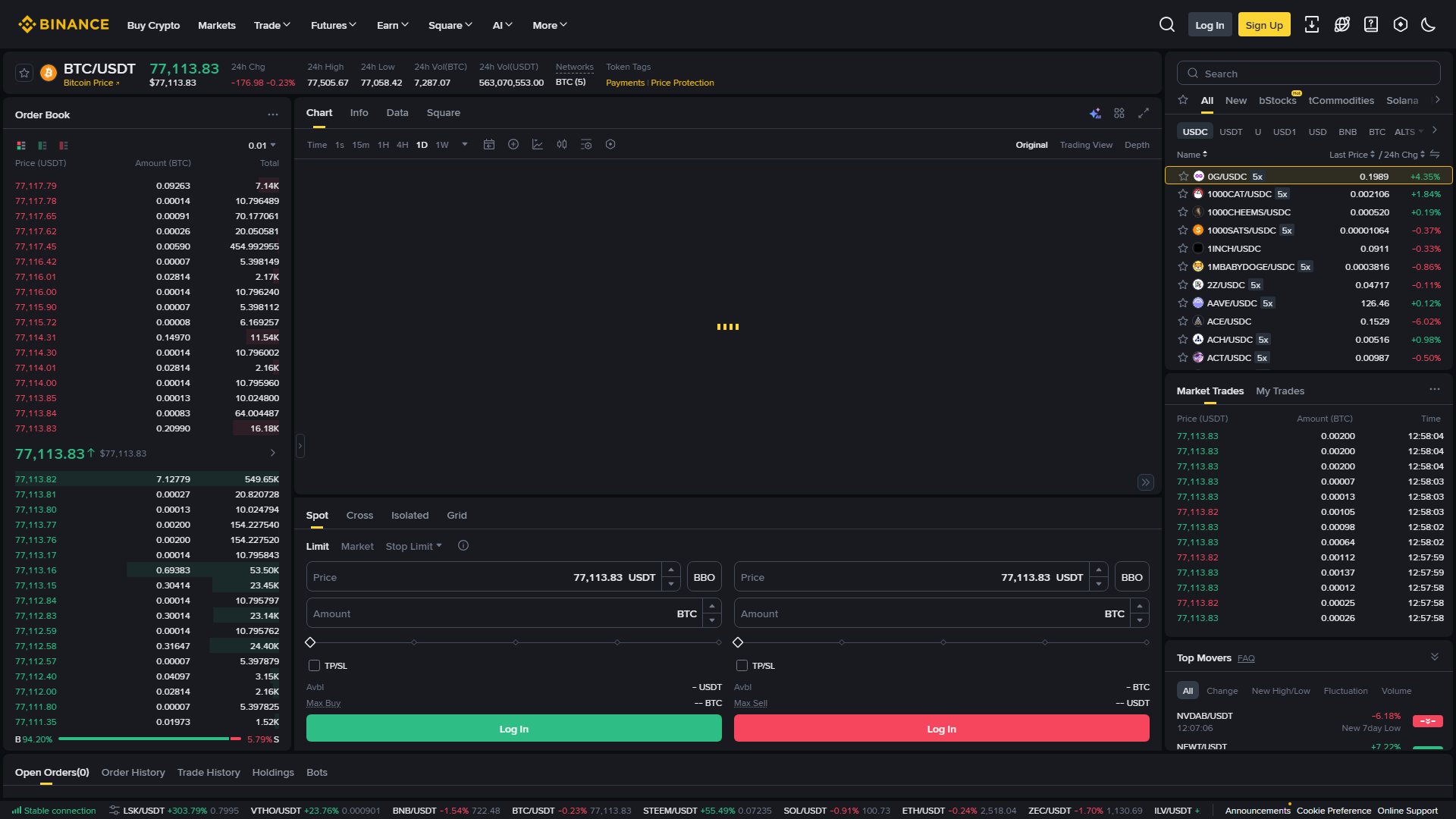This screenshot has height=819, width=1456.
Task: Click the buy Amount BTC input field
Action: click(504, 613)
